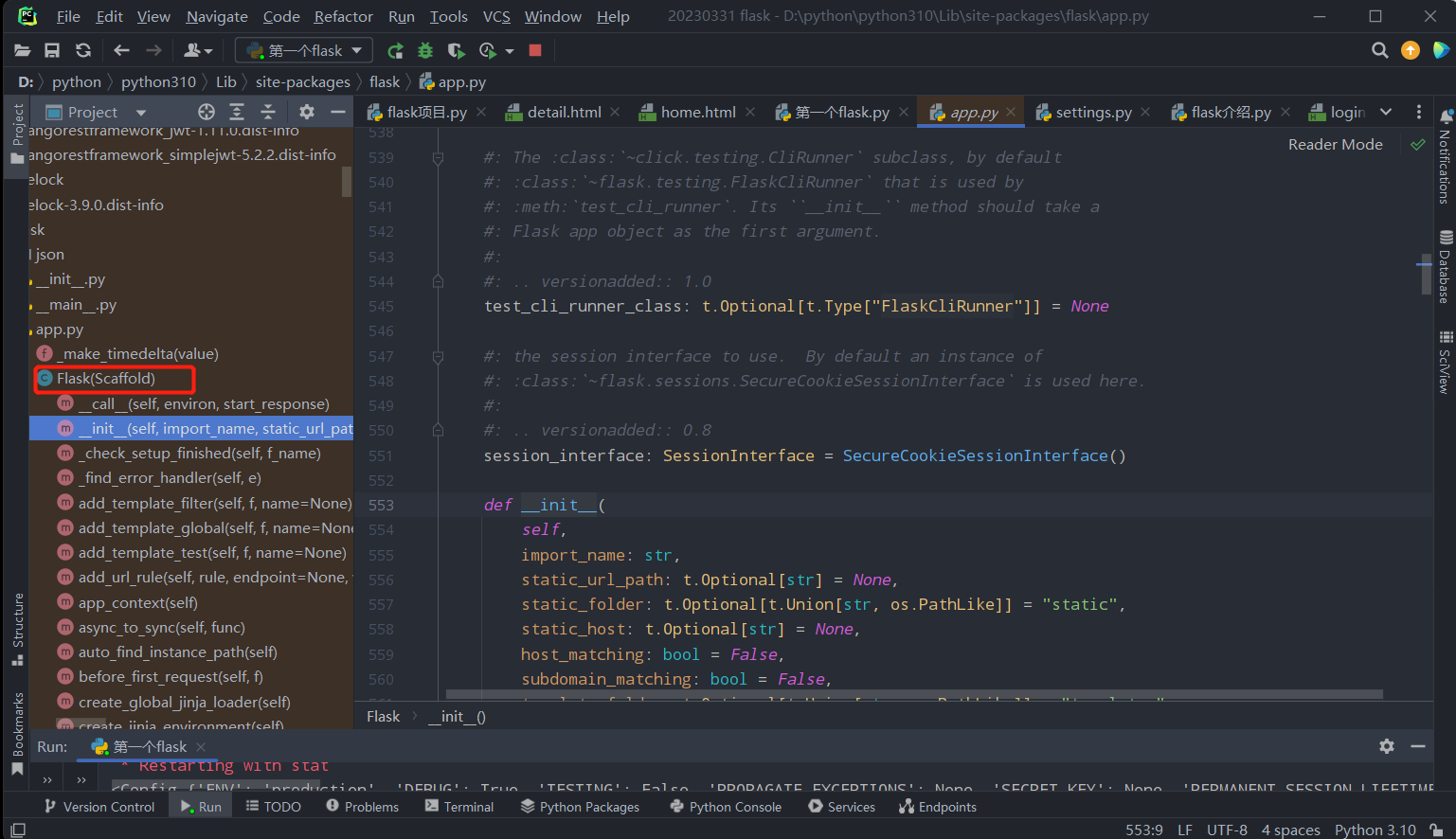Click the Save All floppy disk icon
Screen dimensions: 1456x839
click(52, 51)
